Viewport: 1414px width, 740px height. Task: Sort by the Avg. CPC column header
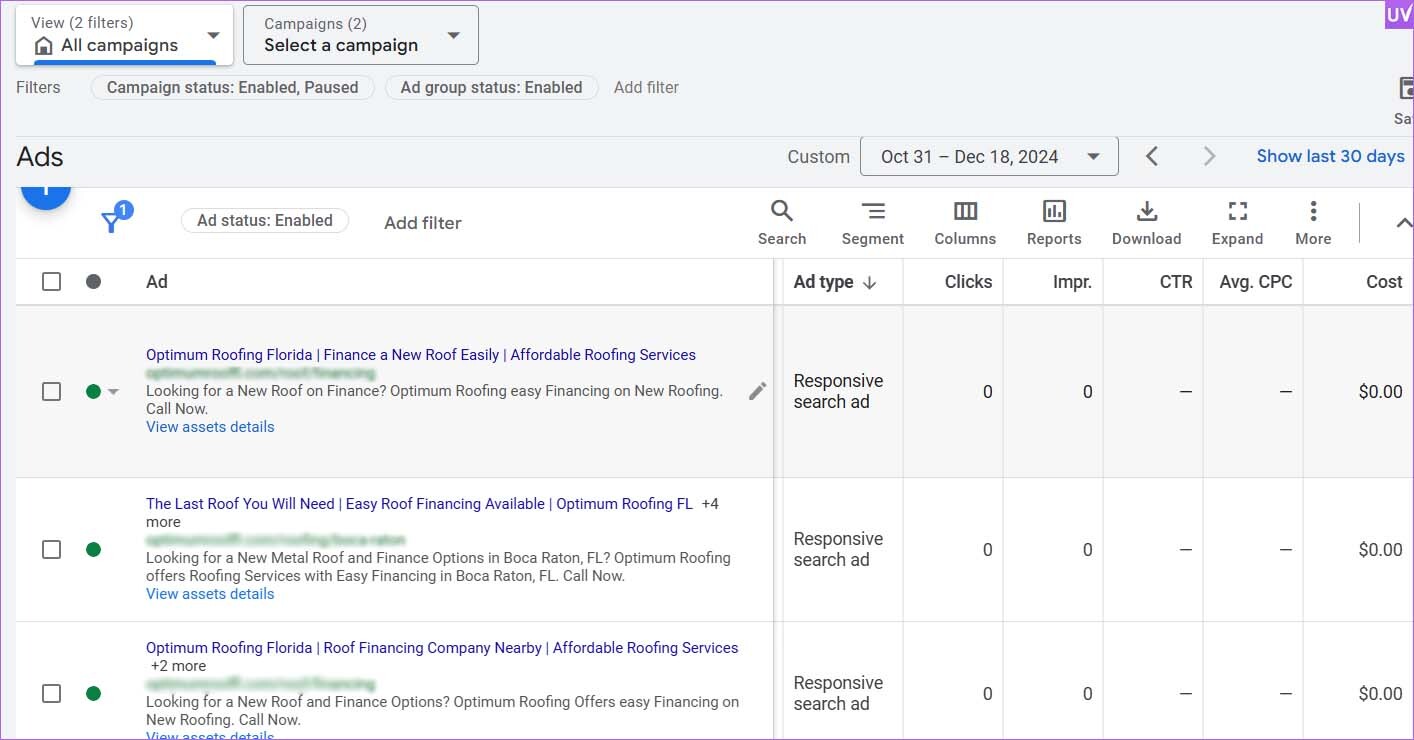coord(1256,282)
